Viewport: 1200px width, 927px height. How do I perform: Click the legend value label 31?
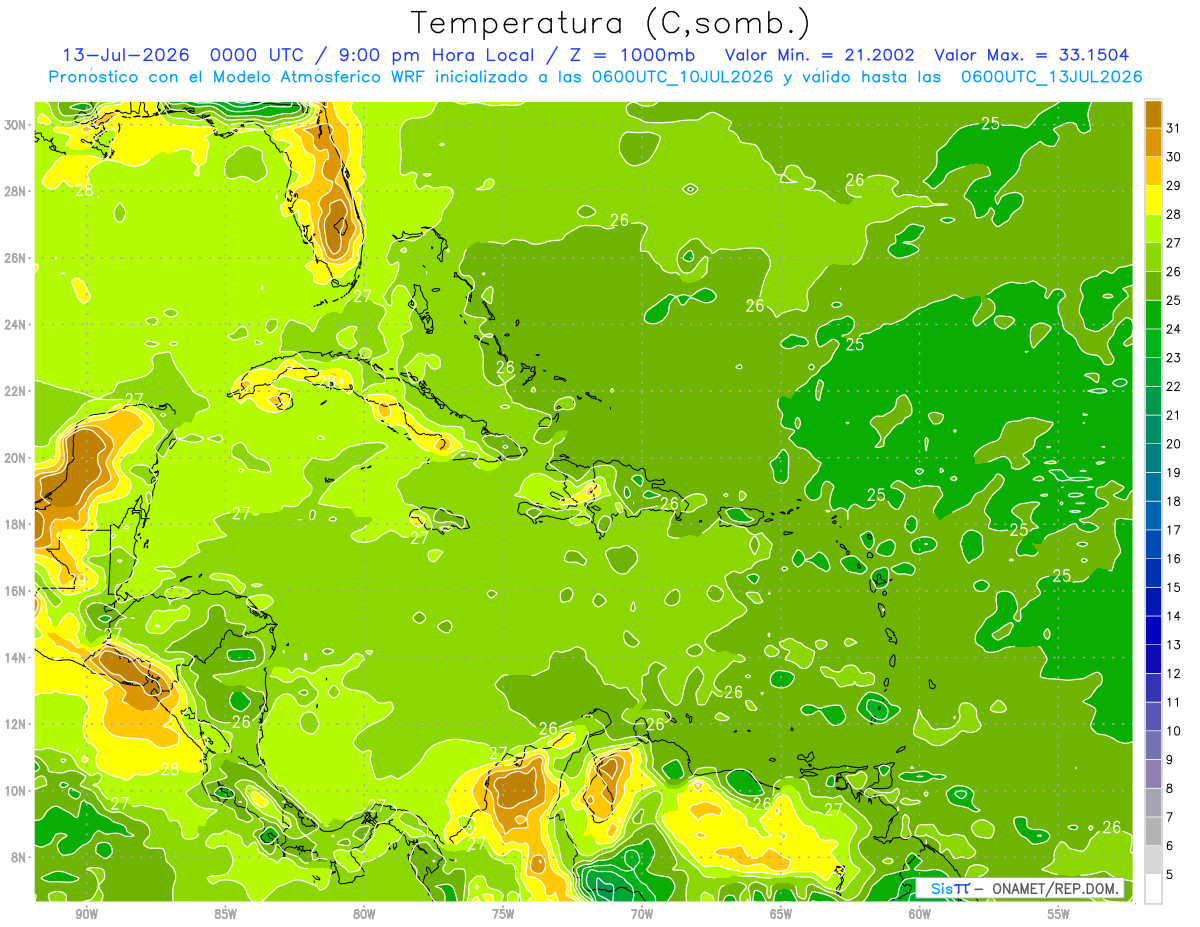(1174, 128)
